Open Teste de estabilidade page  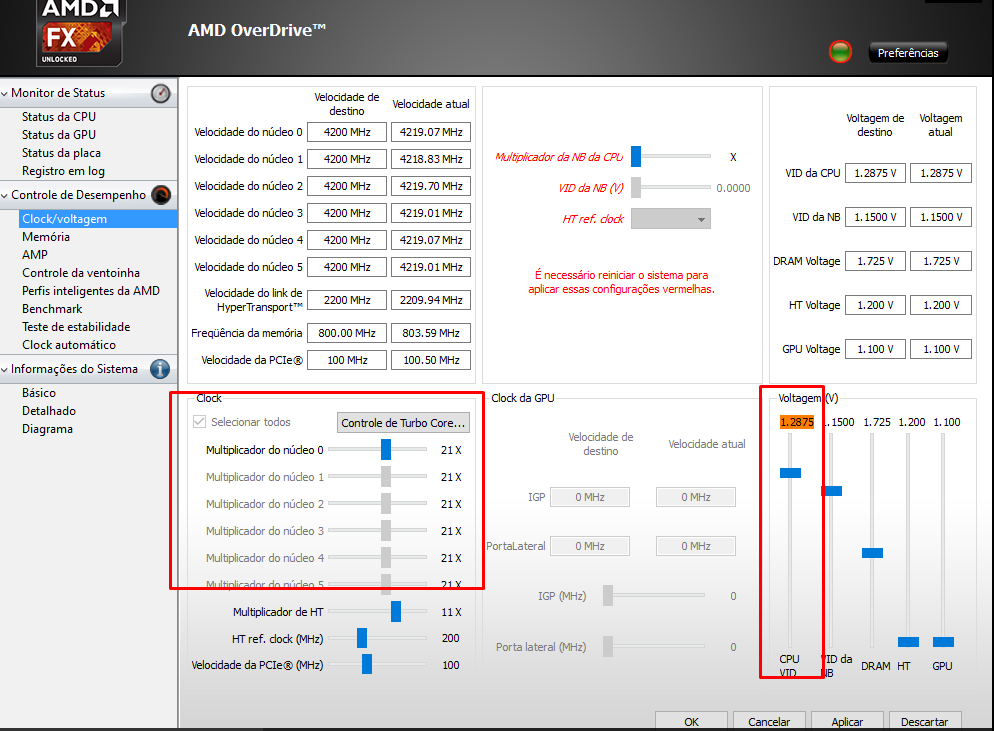coord(76,327)
